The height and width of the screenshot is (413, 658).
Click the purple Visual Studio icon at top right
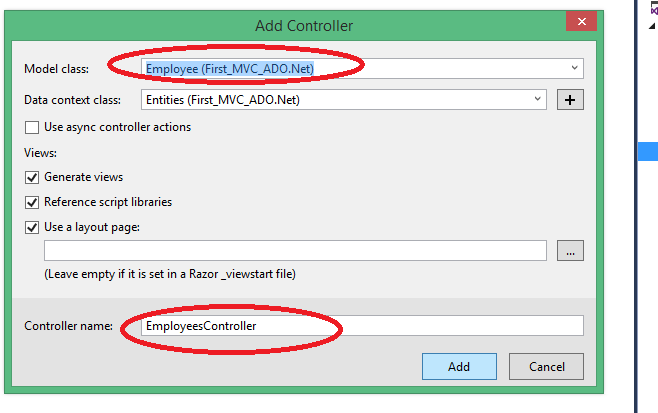(654, 9)
